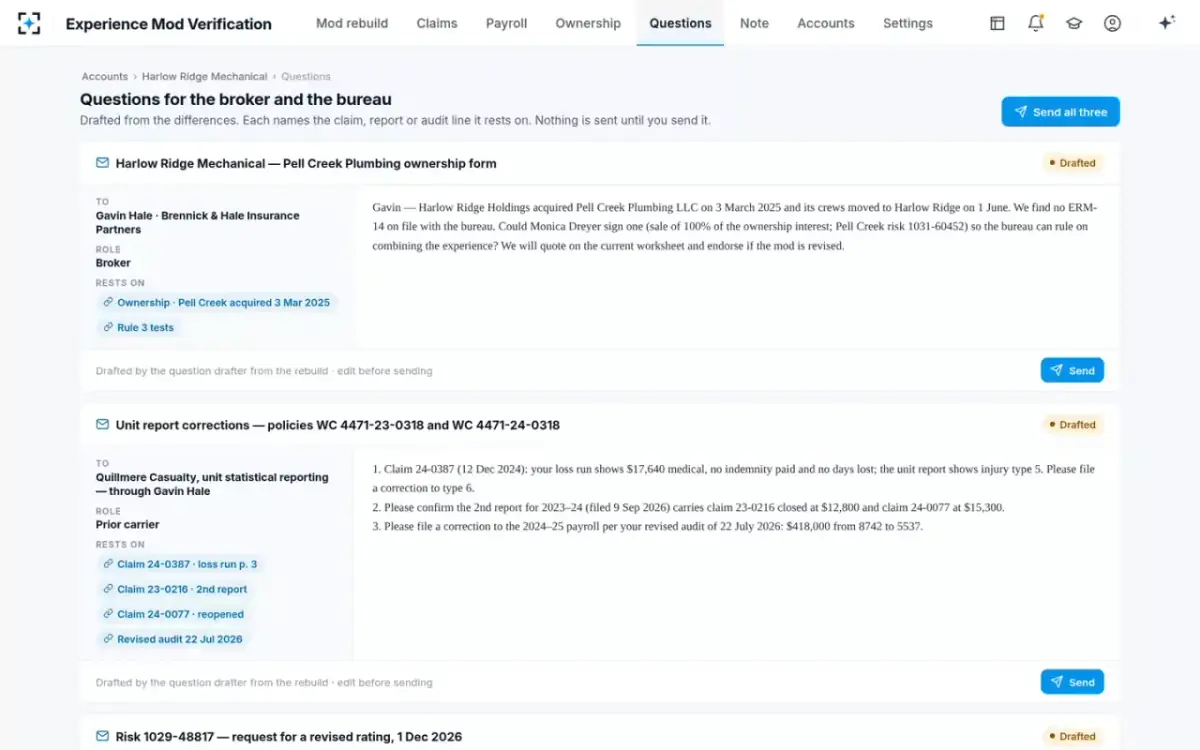The height and width of the screenshot is (750, 1200).
Task: Click the Send all three button
Action: [x=1060, y=112]
